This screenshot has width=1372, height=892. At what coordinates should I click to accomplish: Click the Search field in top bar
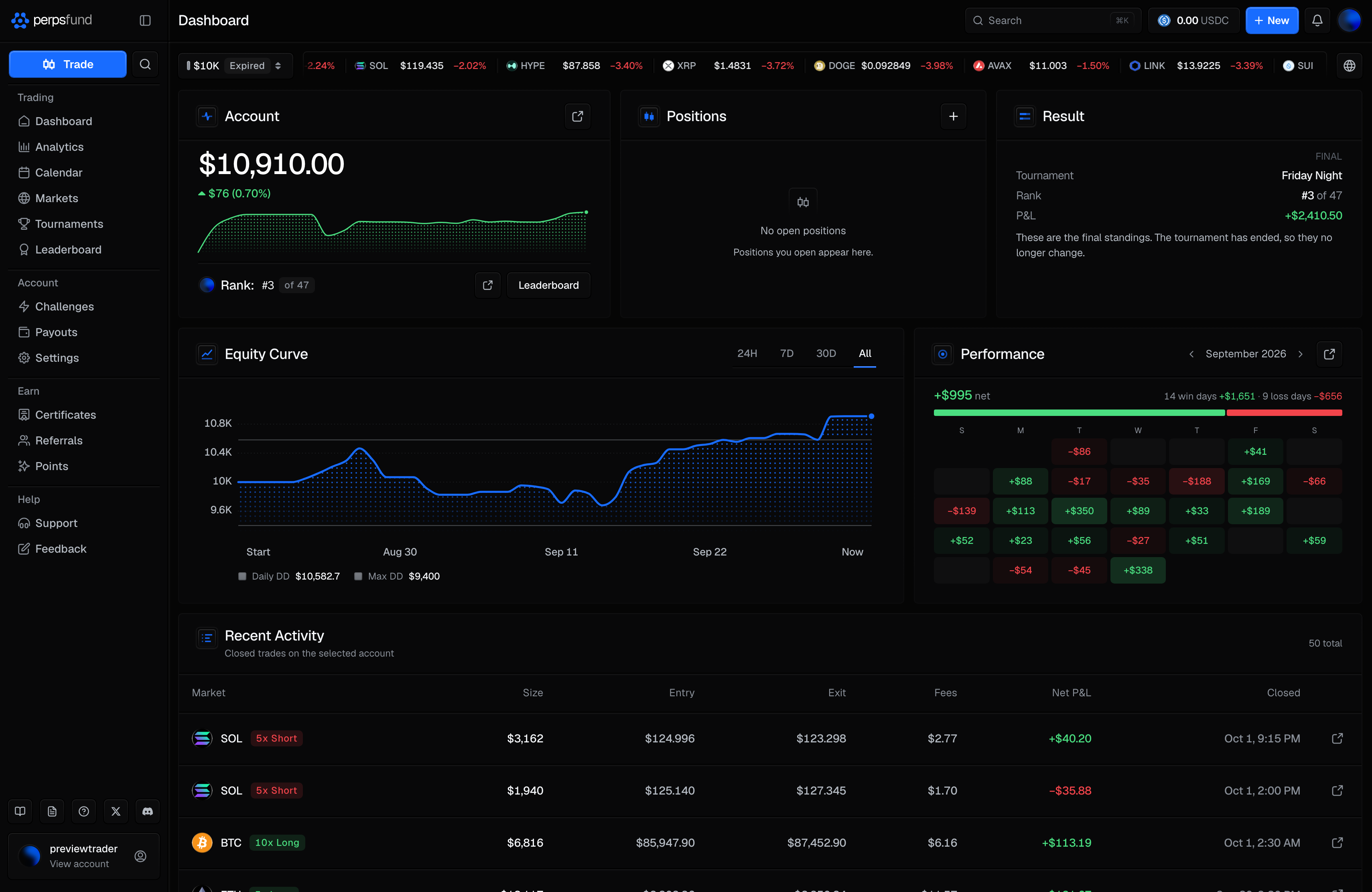(1053, 21)
